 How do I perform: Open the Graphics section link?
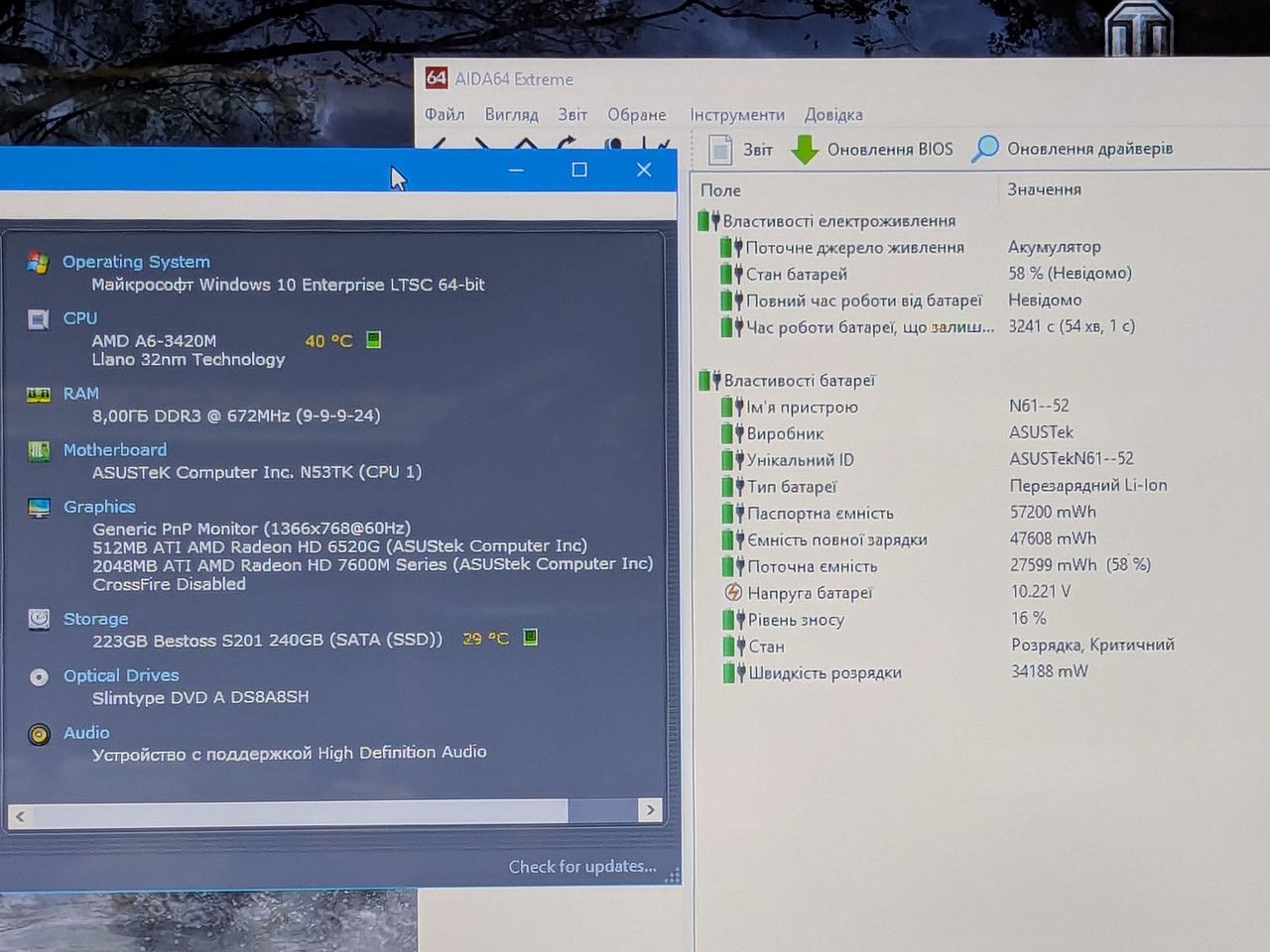point(99,507)
